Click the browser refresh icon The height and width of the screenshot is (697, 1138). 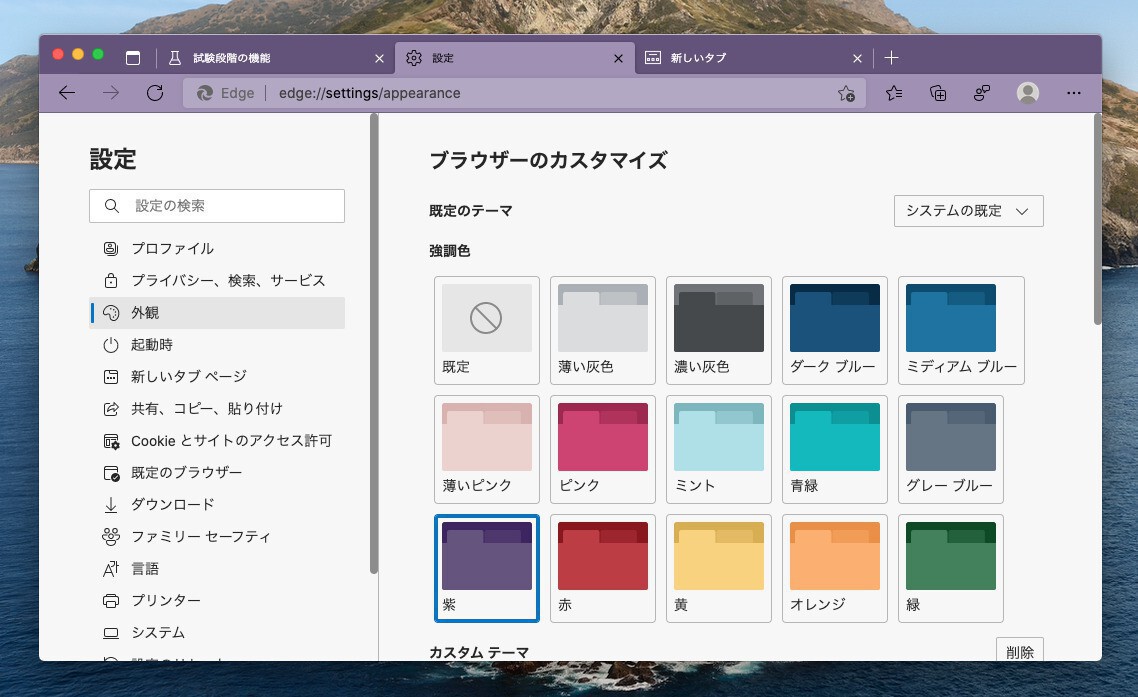pos(155,93)
